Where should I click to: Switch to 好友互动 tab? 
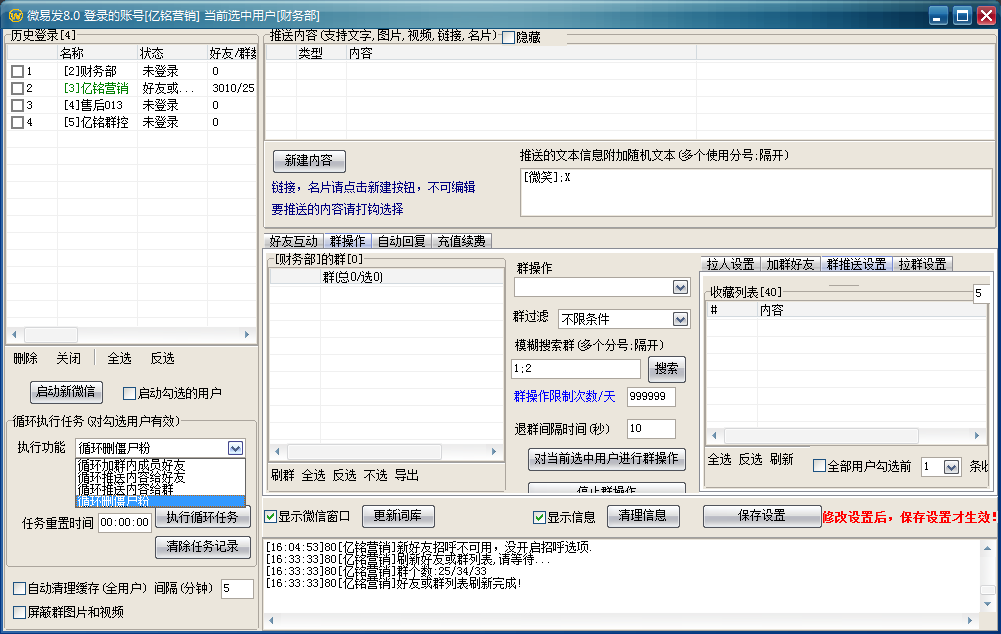(294, 241)
